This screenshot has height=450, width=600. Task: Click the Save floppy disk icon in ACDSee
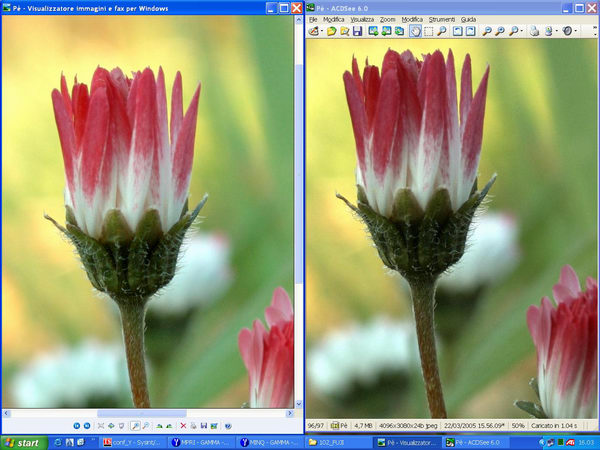point(357,31)
